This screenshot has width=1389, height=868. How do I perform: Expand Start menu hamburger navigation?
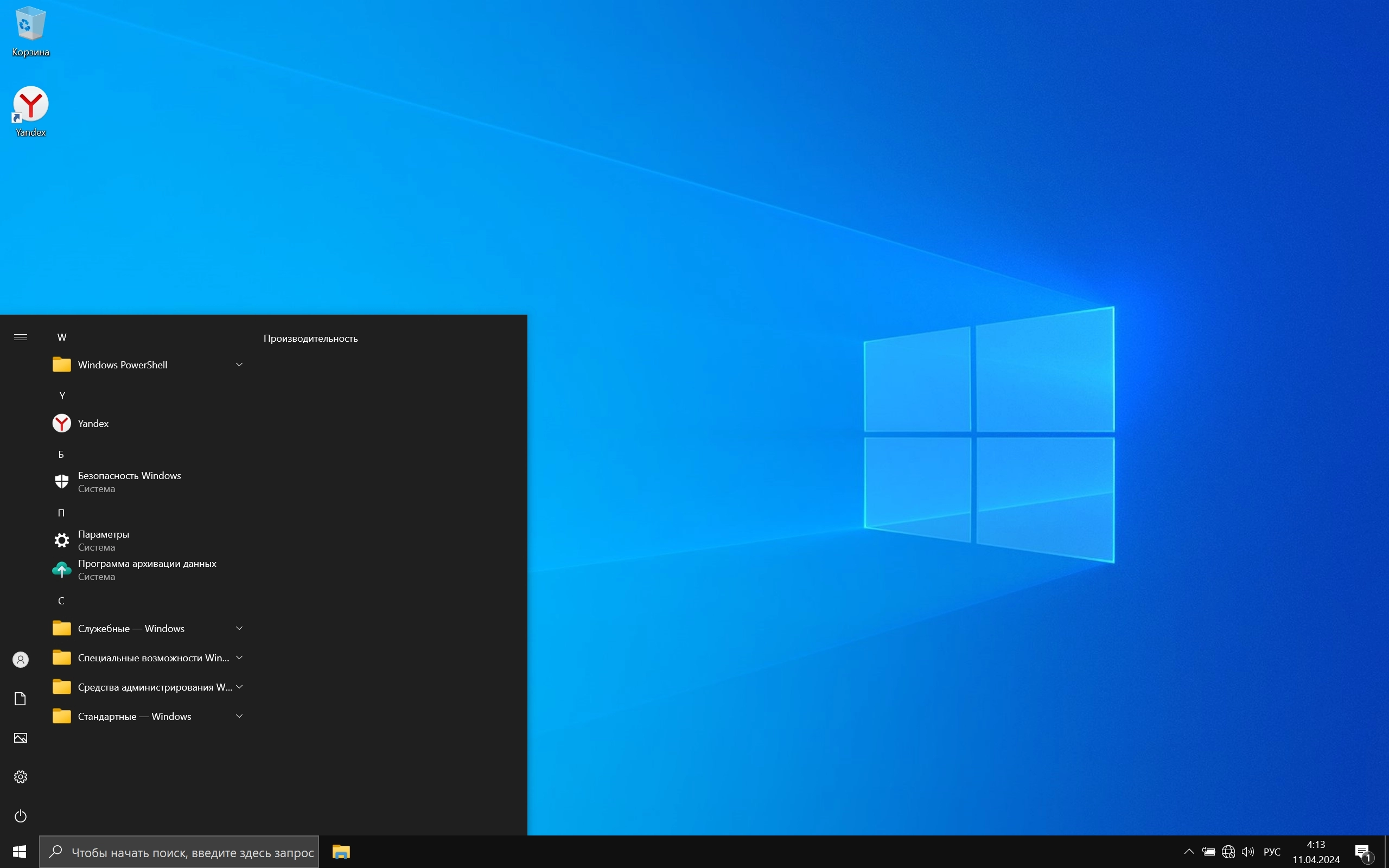pyautogui.click(x=21, y=337)
